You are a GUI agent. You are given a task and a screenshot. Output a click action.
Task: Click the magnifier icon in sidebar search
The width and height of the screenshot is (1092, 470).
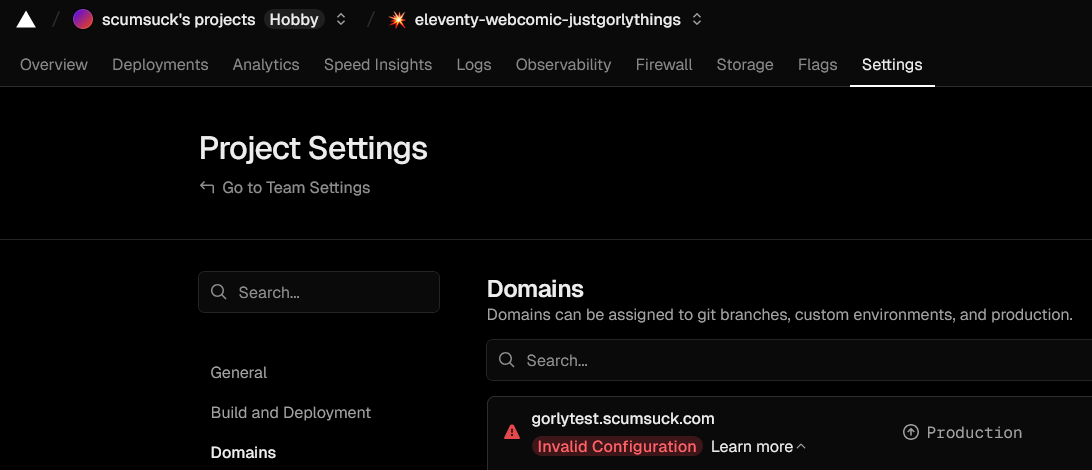[219, 292]
